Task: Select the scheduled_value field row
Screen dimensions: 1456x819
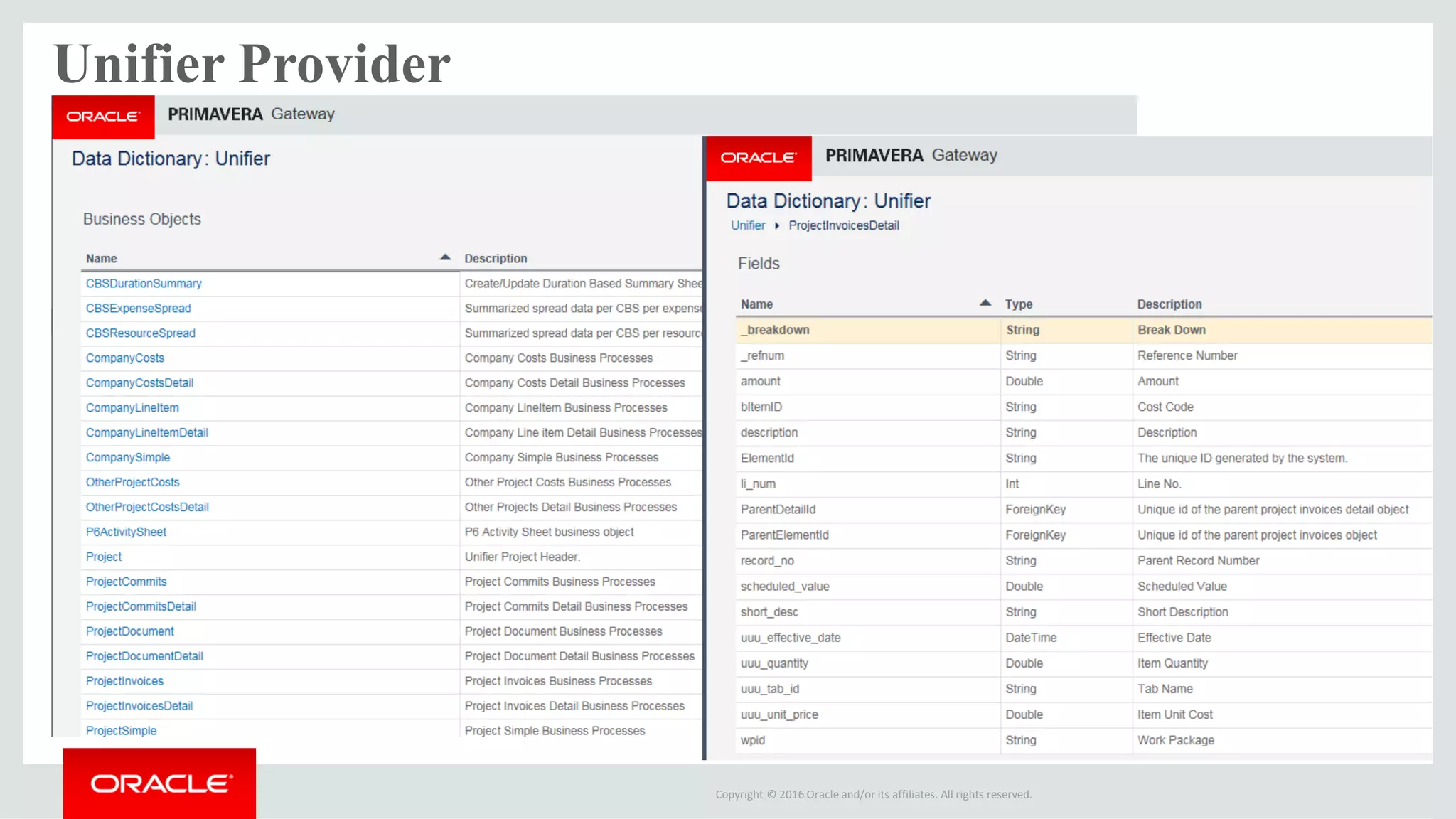Action: click(x=1083, y=587)
